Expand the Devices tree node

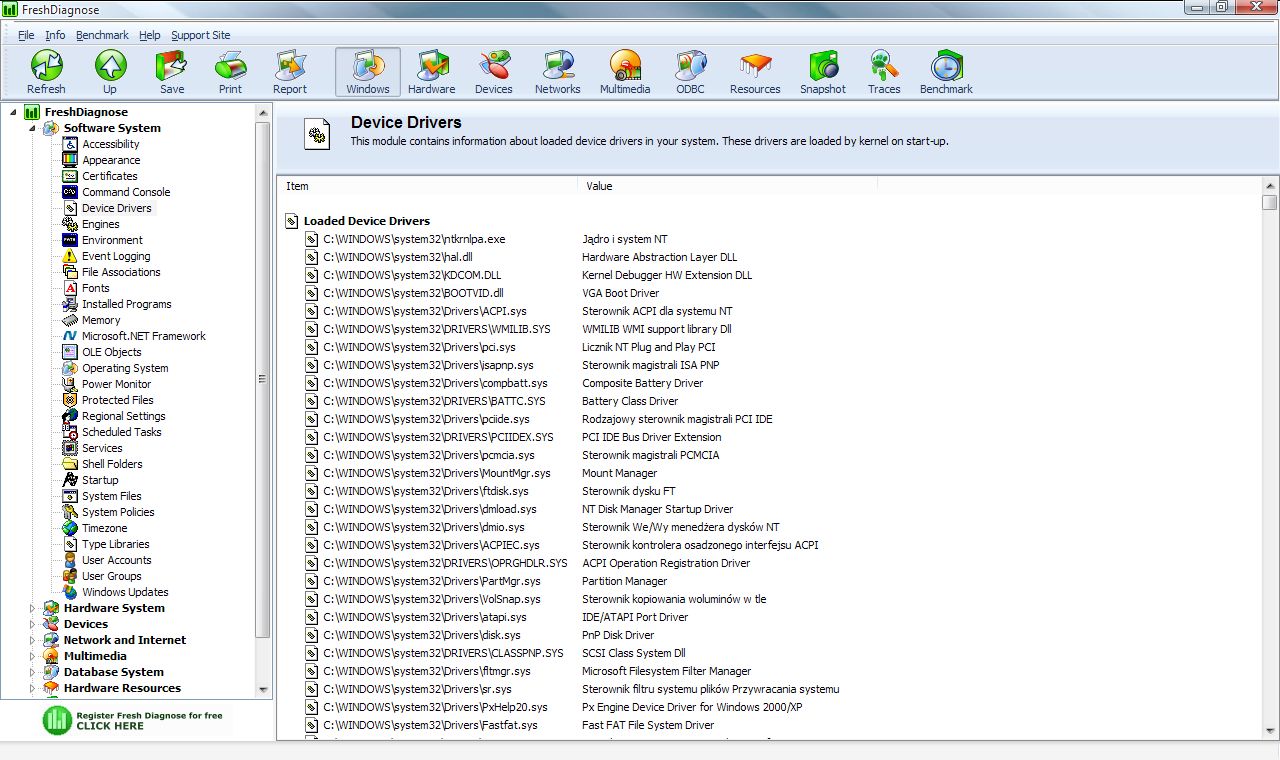tap(32, 624)
